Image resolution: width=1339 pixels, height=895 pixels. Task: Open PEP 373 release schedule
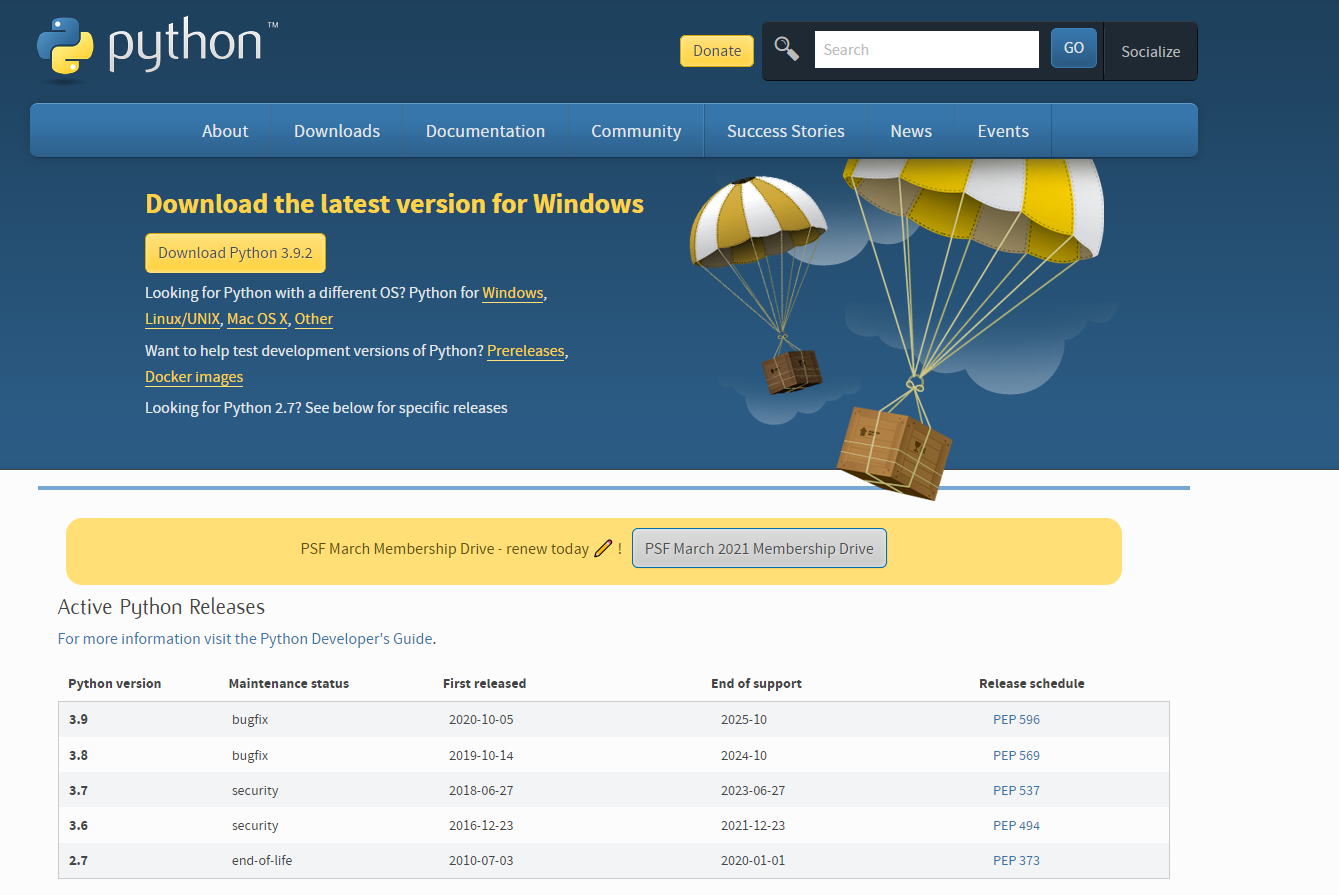pos(1016,861)
